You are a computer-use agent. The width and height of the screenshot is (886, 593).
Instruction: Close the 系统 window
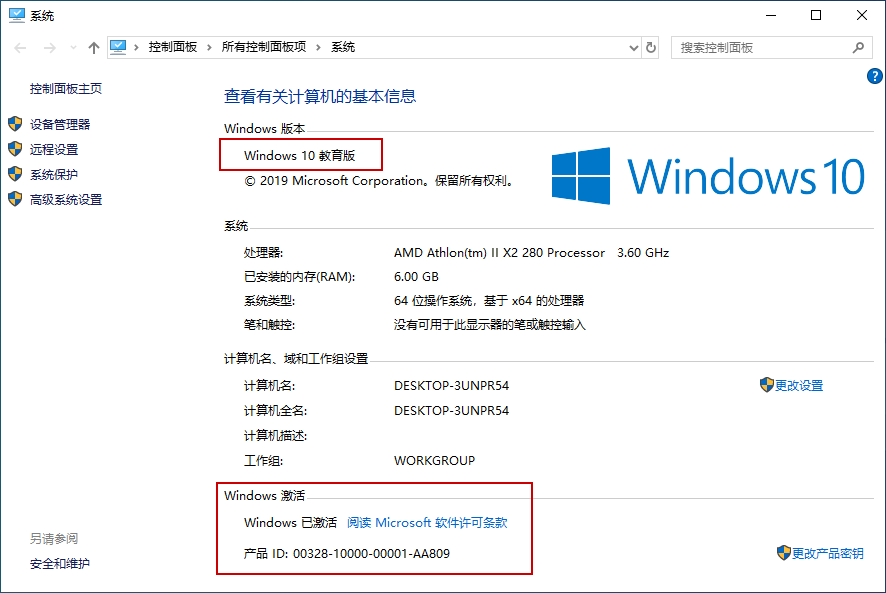[x=862, y=15]
